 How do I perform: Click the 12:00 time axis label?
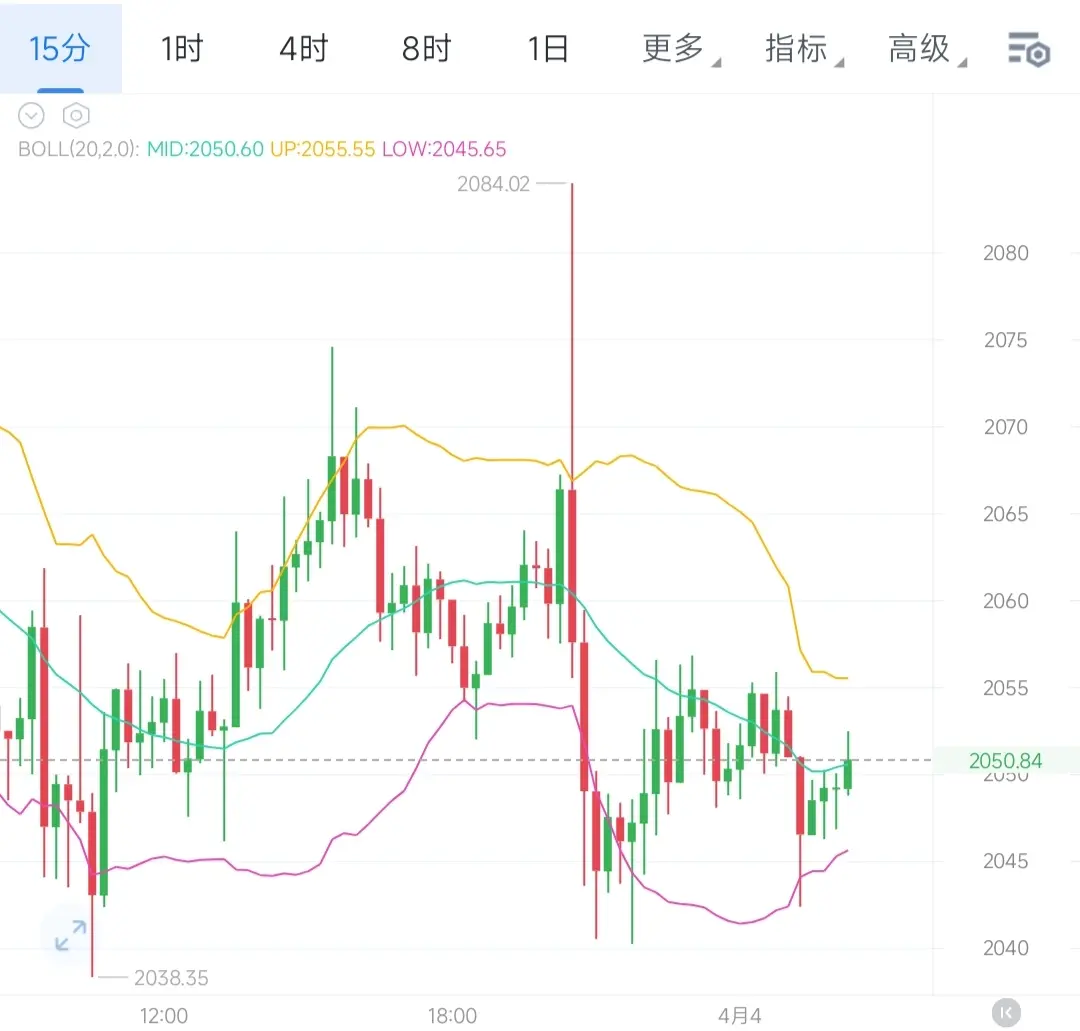click(163, 1016)
